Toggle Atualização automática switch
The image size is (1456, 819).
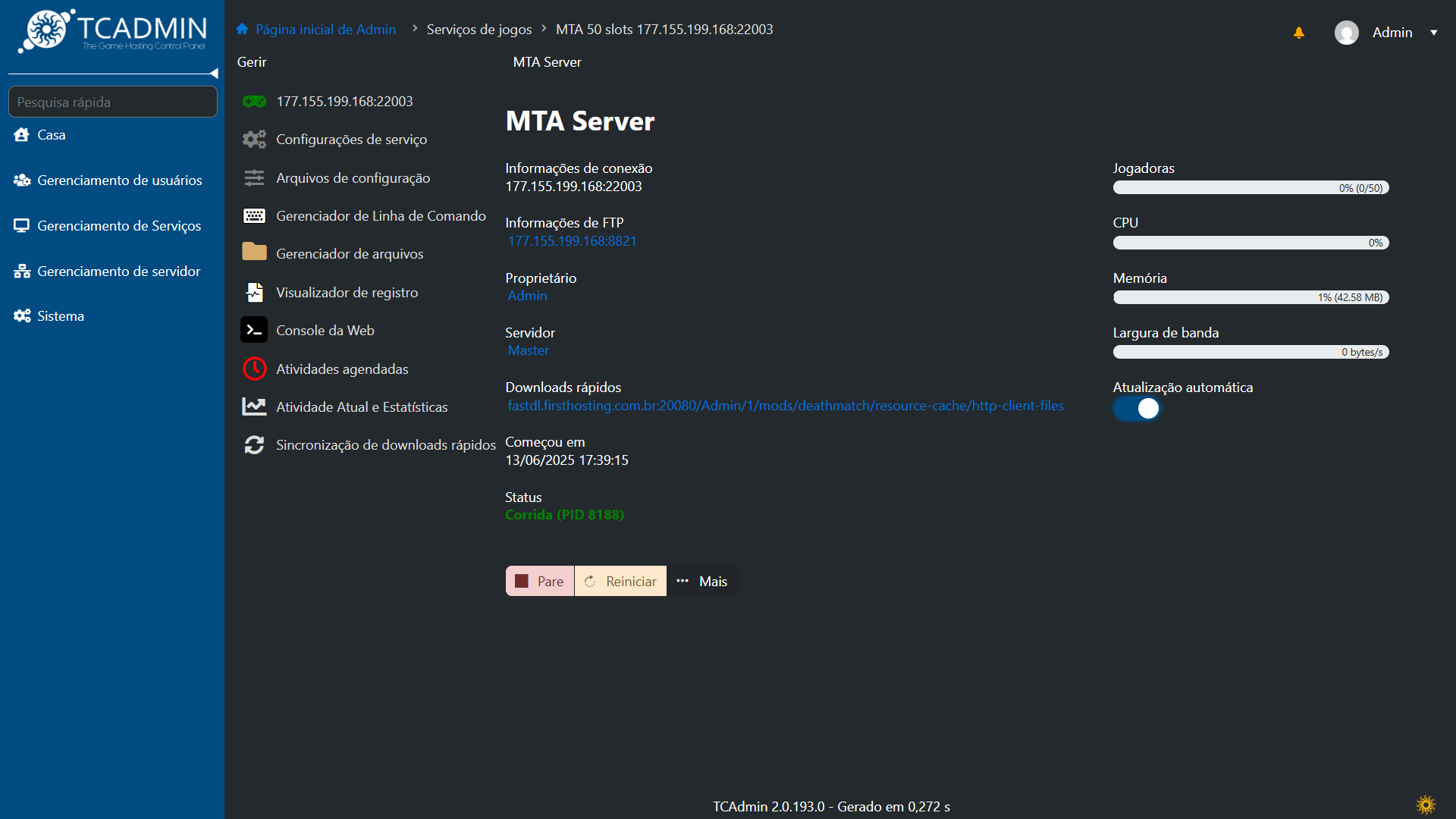pyautogui.click(x=1137, y=409)
